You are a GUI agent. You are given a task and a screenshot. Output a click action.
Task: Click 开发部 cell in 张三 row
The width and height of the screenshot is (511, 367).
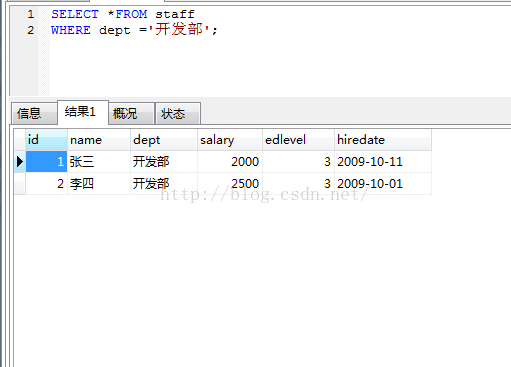coord(164,162)
